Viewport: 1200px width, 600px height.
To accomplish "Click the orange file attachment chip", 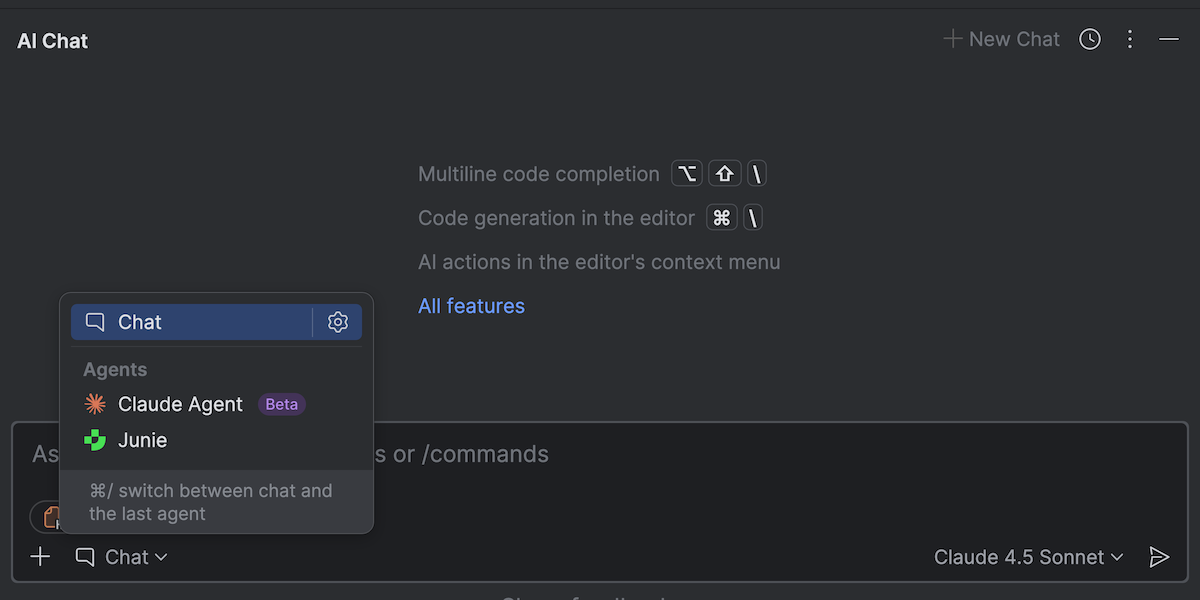I will [x=47, y=516].
